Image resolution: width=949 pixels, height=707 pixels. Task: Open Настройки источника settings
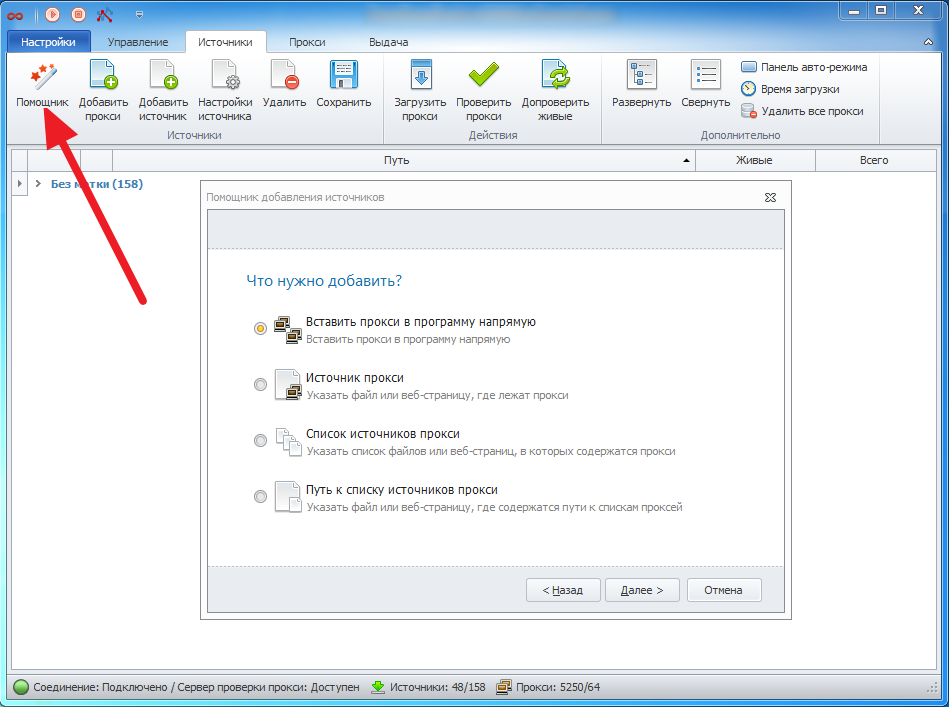click(224, 77)
